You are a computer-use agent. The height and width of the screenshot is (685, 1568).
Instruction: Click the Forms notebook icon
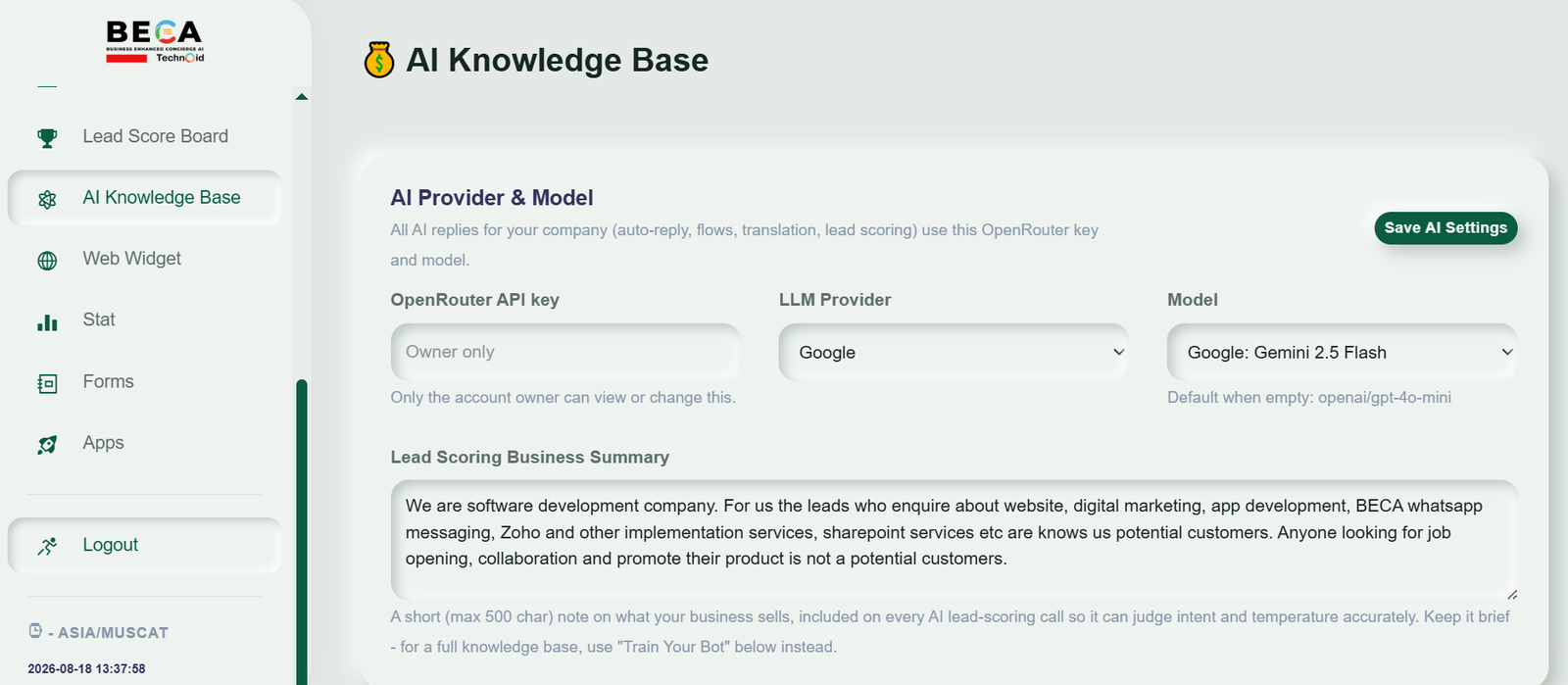click(x=47, y=383)
